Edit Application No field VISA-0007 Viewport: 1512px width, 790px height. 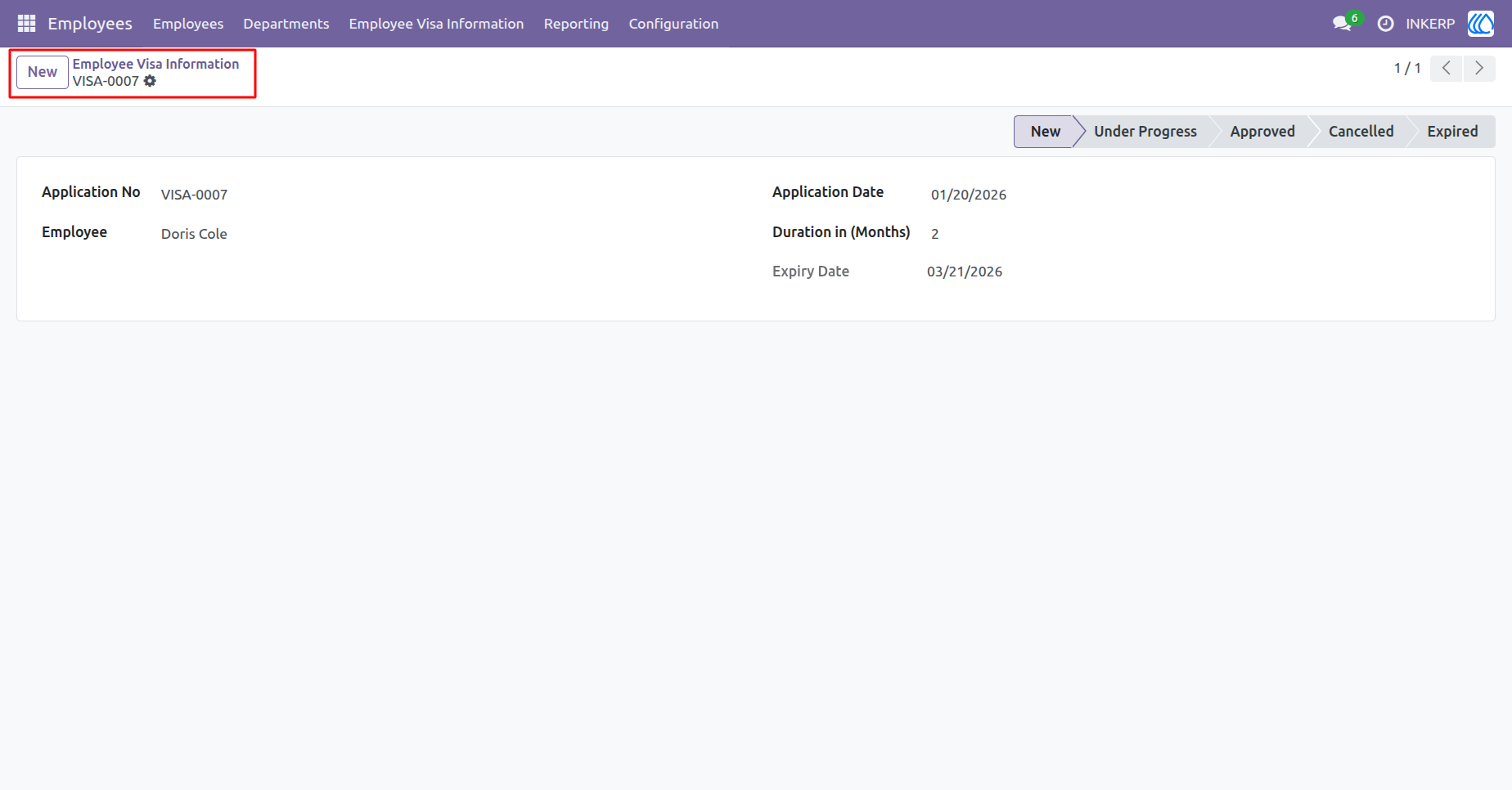pos(194,195)
